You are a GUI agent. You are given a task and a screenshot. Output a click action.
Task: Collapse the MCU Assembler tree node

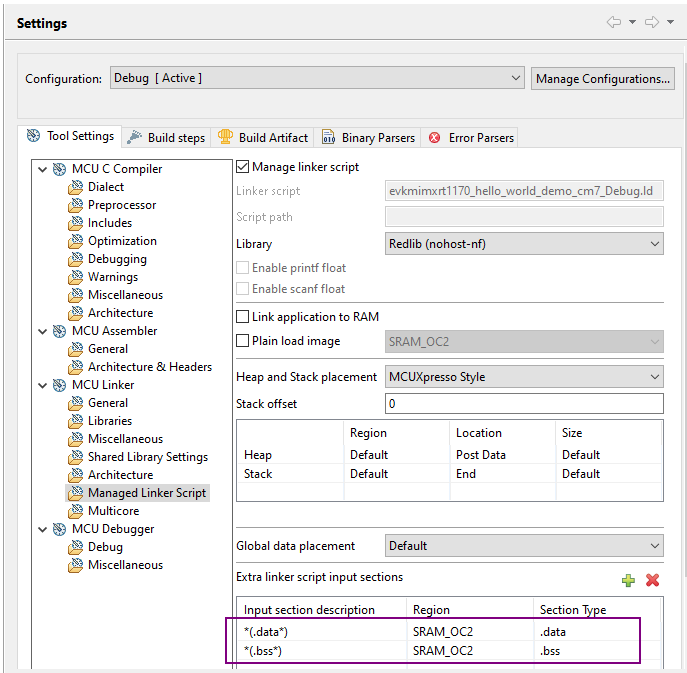pyautogui.click(x=42, y=331)
